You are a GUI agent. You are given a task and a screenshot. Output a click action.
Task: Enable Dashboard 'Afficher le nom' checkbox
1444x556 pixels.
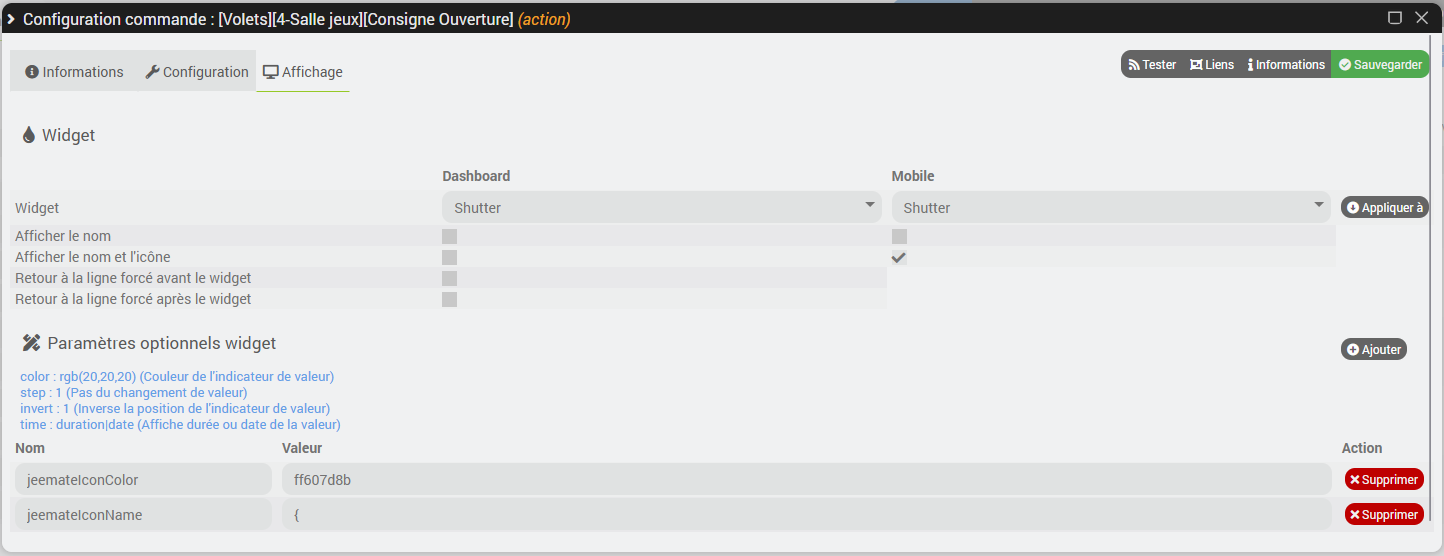tap(450, 237)
